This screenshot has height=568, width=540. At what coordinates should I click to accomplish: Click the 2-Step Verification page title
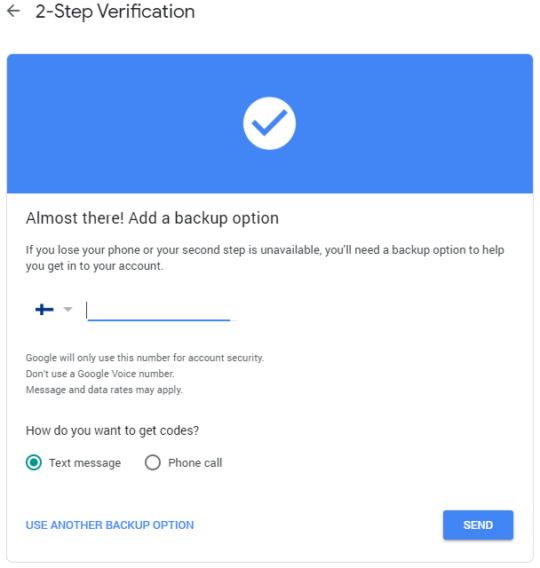coord(115,11)
